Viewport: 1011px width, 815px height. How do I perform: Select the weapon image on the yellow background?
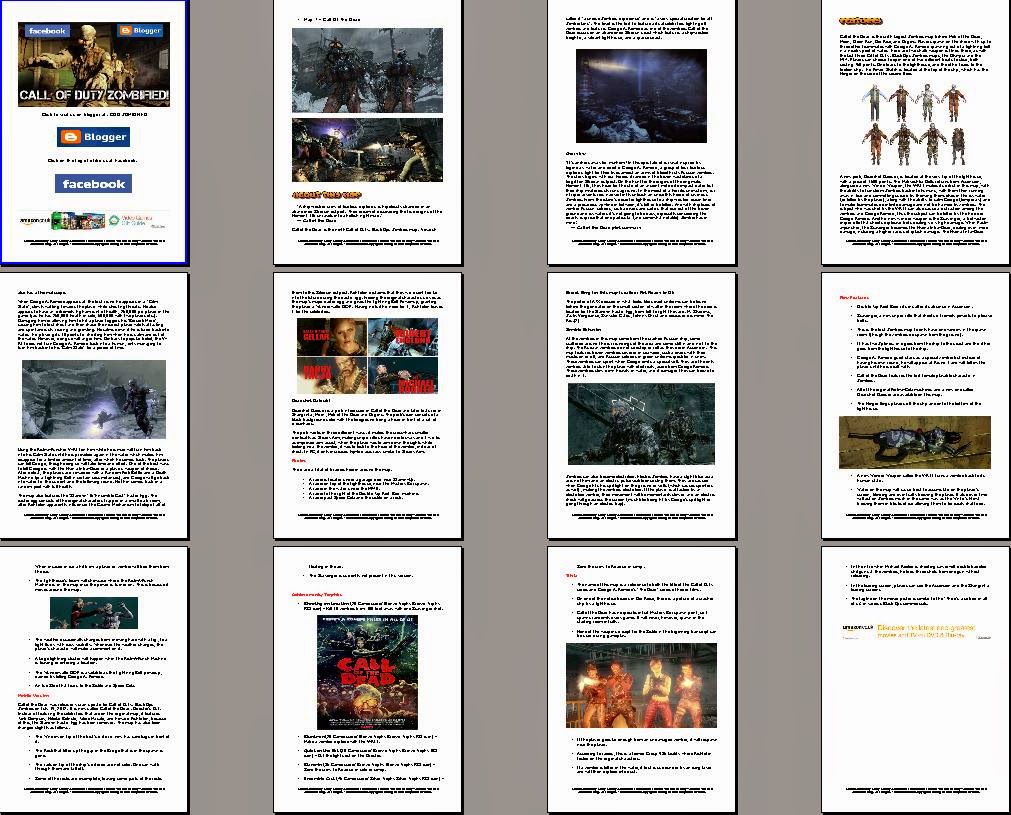pos(915,442)
